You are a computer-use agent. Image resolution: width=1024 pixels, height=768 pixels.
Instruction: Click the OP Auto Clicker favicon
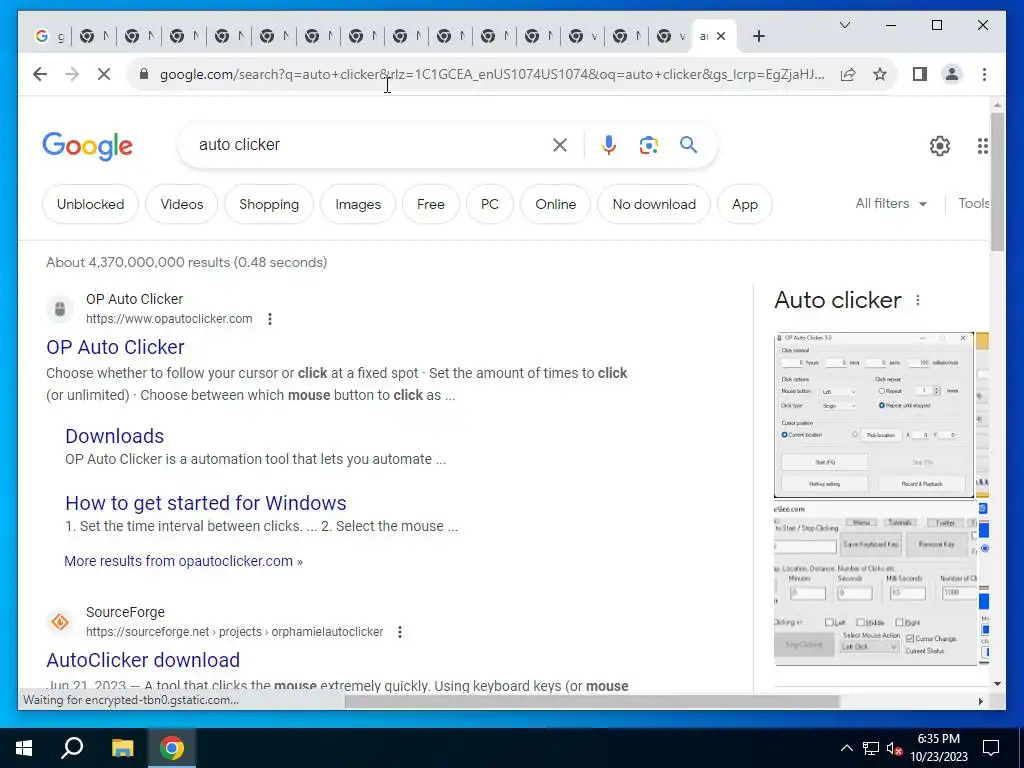click(x=60, y=309)
